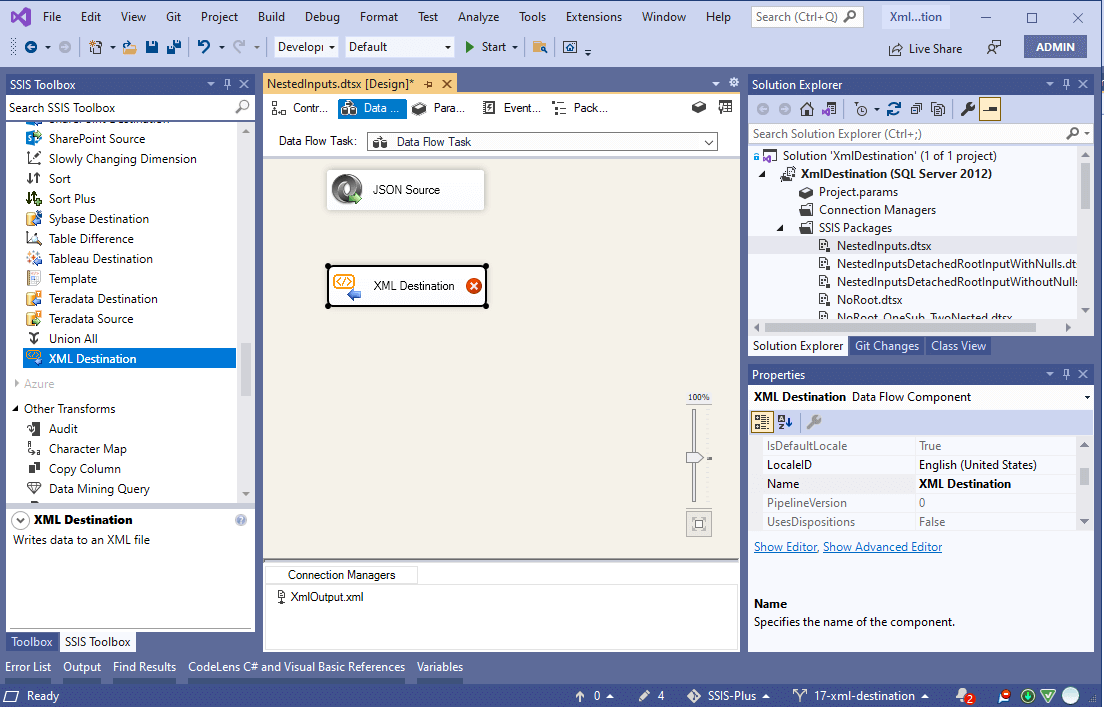The width and height of the screenshot is (1104, 707).
Task: Open the Data Flow Task dropdown
Action: [x=542, y=142]
